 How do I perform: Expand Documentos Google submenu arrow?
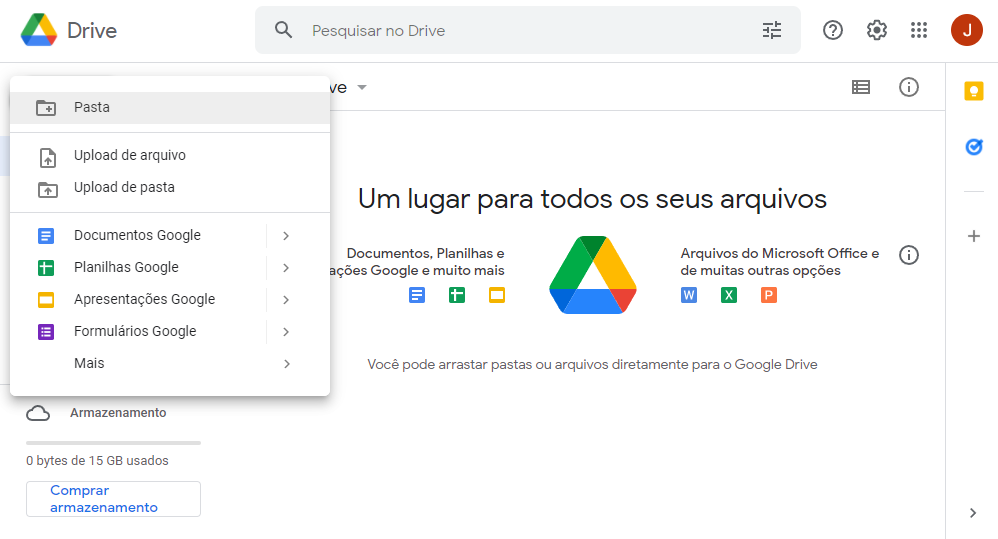coord(286,235)
